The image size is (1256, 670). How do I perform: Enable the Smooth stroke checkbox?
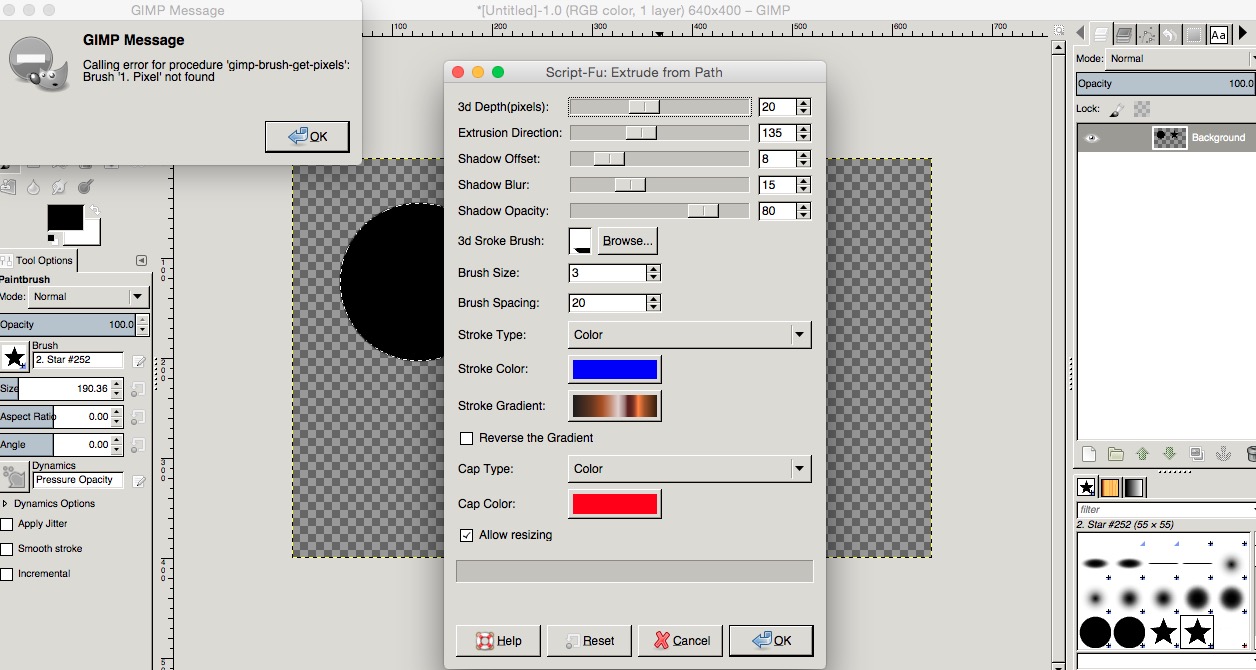pos(7,549)
